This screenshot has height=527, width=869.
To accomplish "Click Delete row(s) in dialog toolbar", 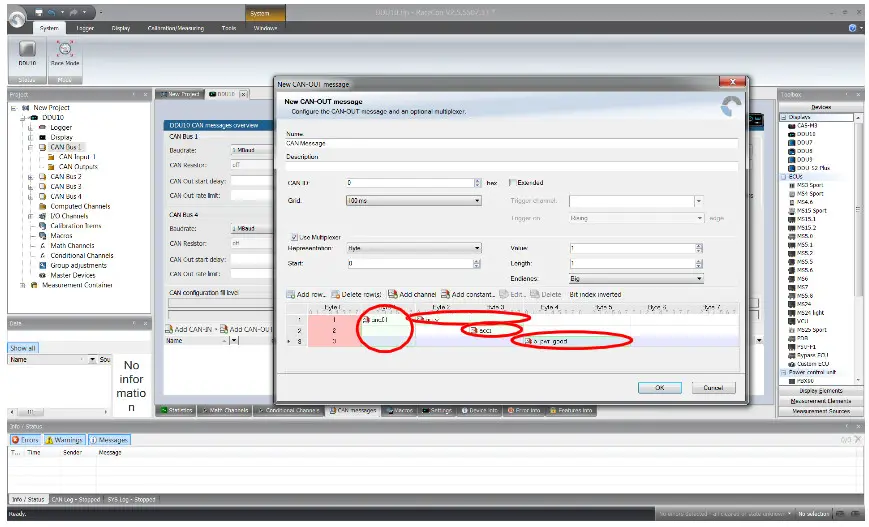I will click(x=356, y=294).
